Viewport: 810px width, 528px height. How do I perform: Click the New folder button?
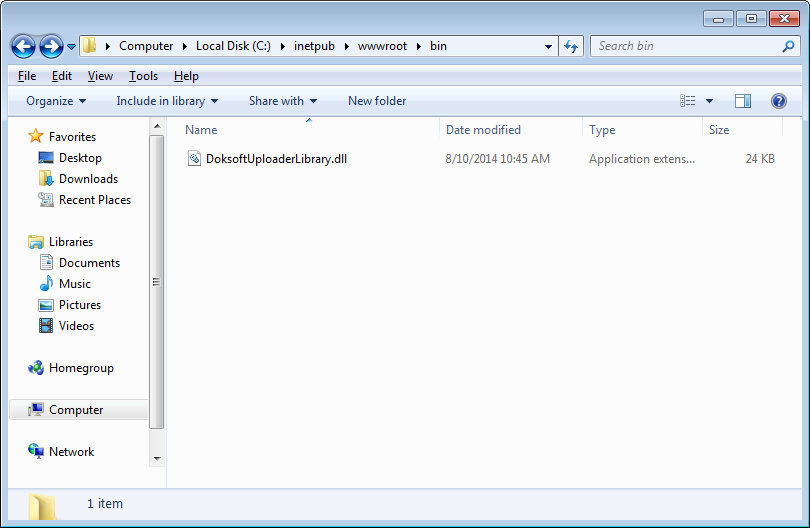coord(377,101)
